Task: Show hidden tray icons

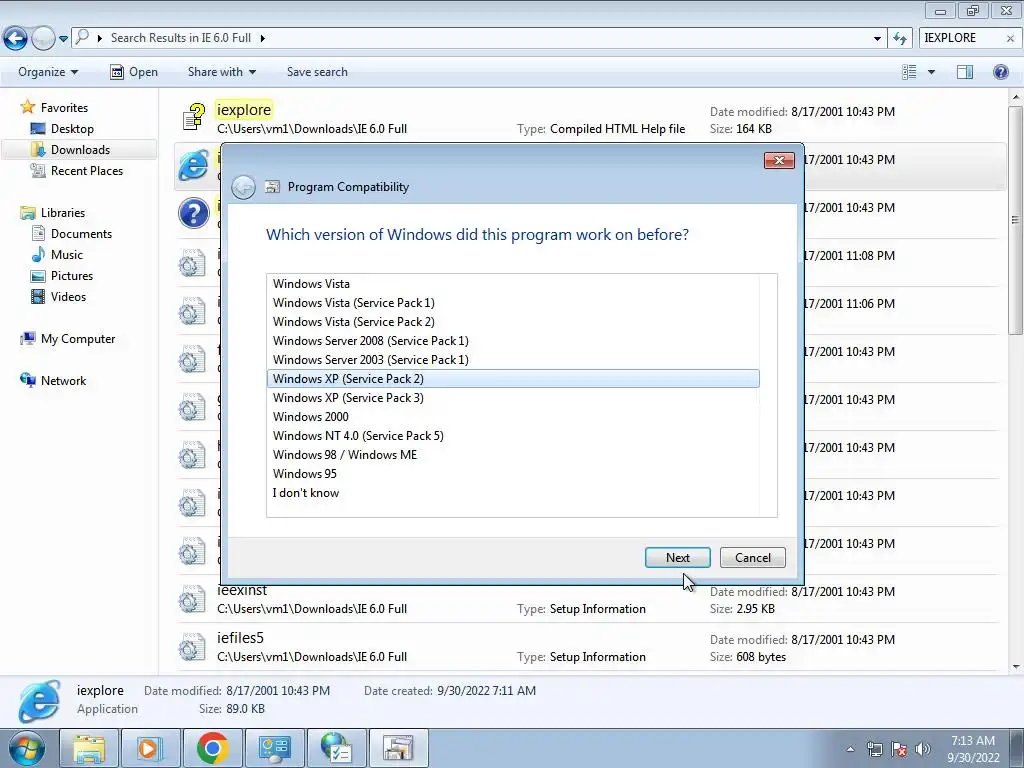Action: coord(850,749)
